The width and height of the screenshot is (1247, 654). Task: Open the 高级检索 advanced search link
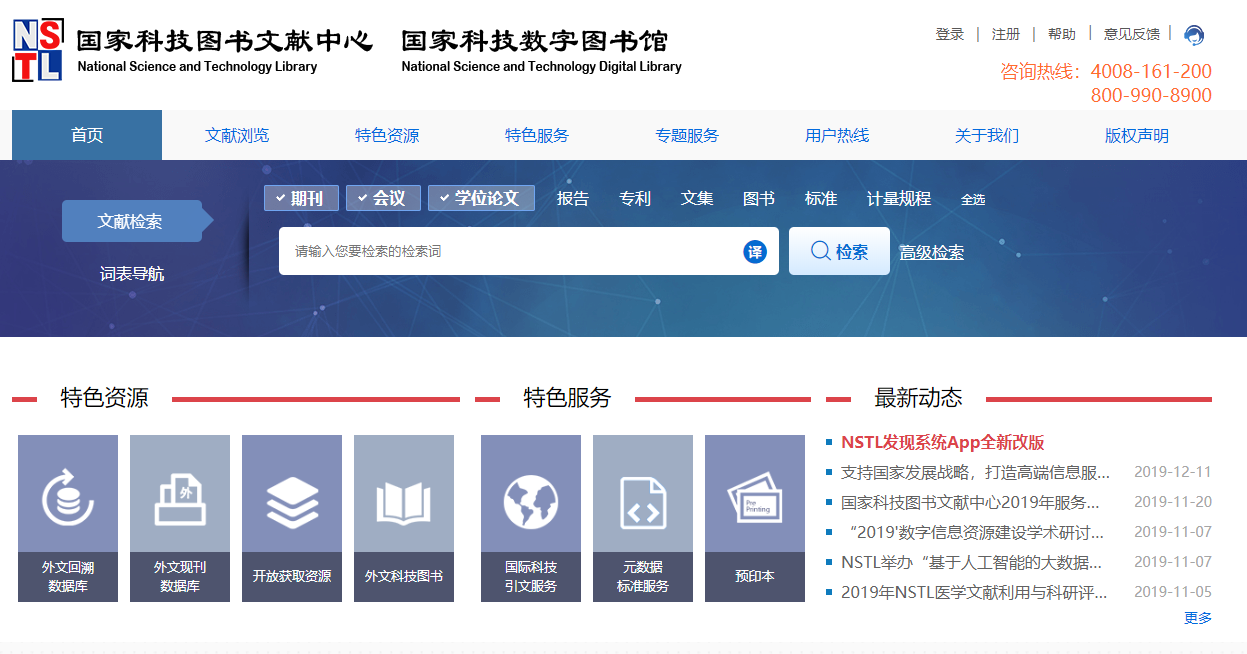click(x=931, y=253)
